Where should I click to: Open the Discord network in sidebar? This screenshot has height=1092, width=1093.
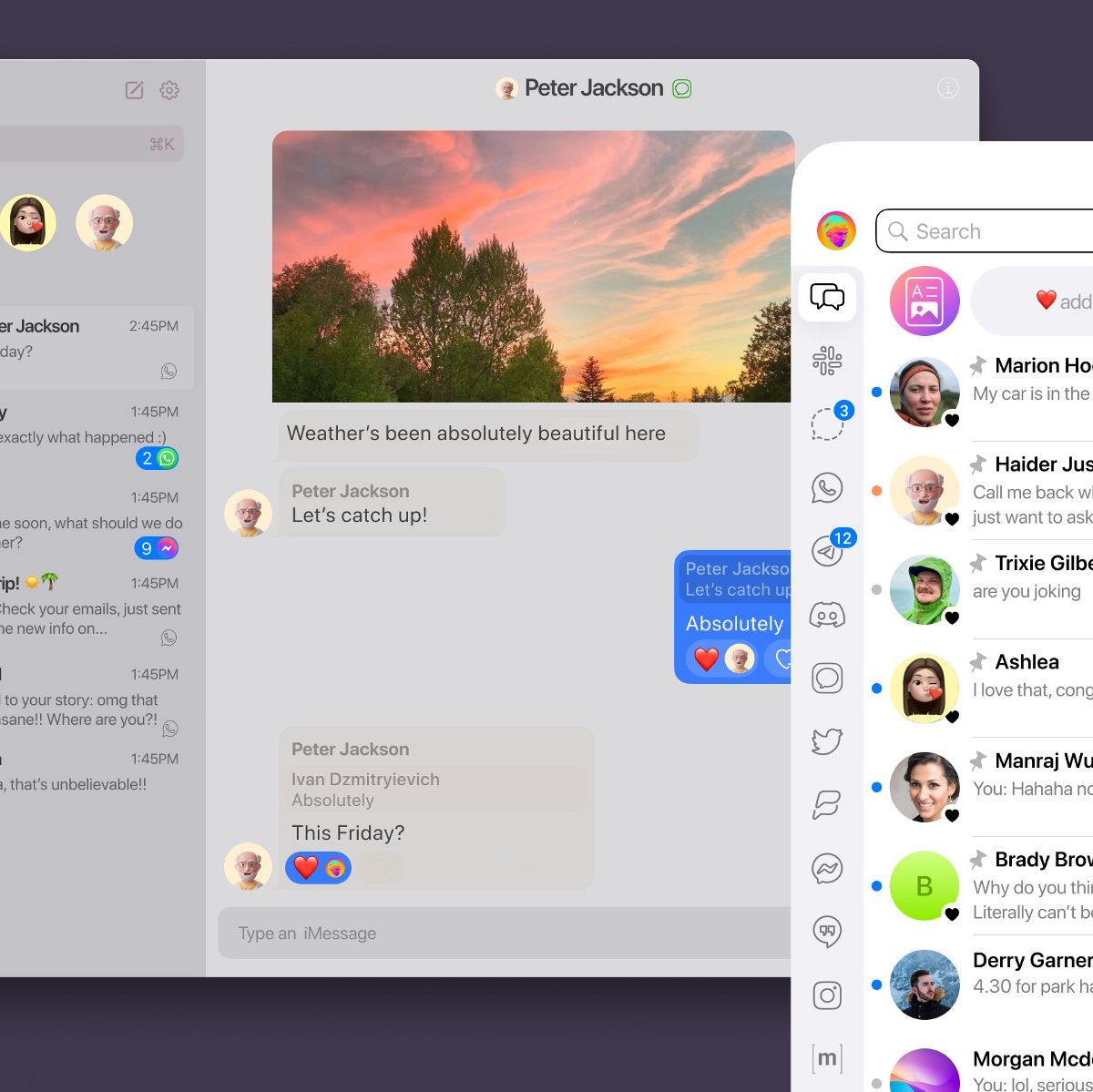[827, 616]
